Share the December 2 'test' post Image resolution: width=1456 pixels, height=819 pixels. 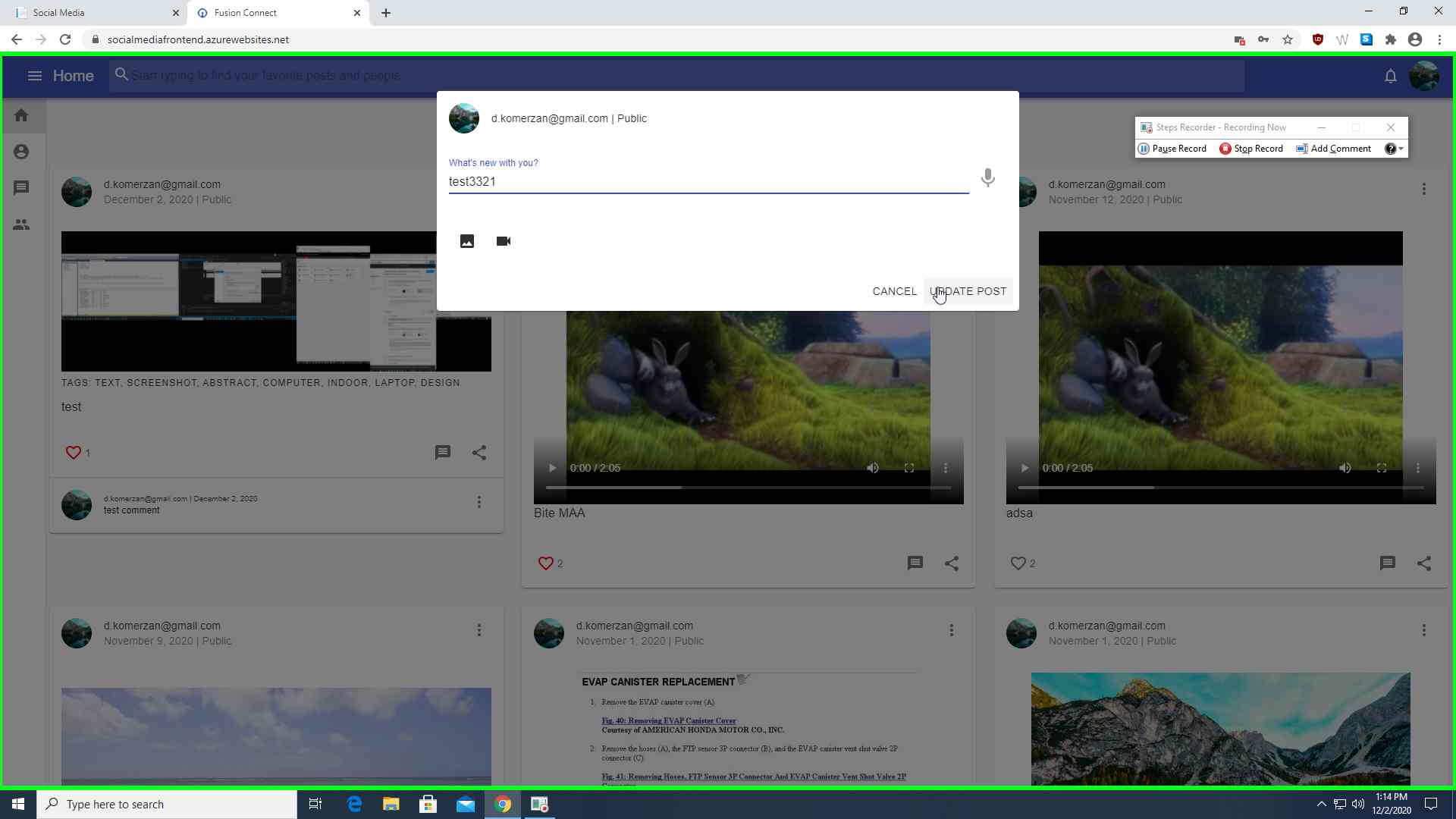click(x=479, y=453)
